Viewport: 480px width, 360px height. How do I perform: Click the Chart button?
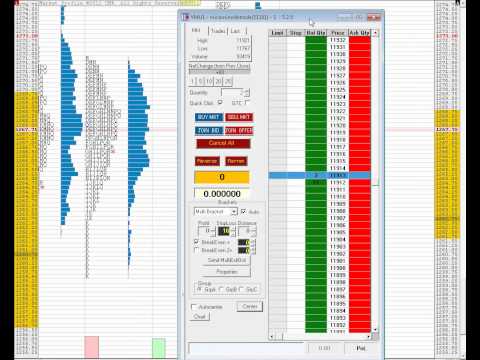(x=200, y=316)
